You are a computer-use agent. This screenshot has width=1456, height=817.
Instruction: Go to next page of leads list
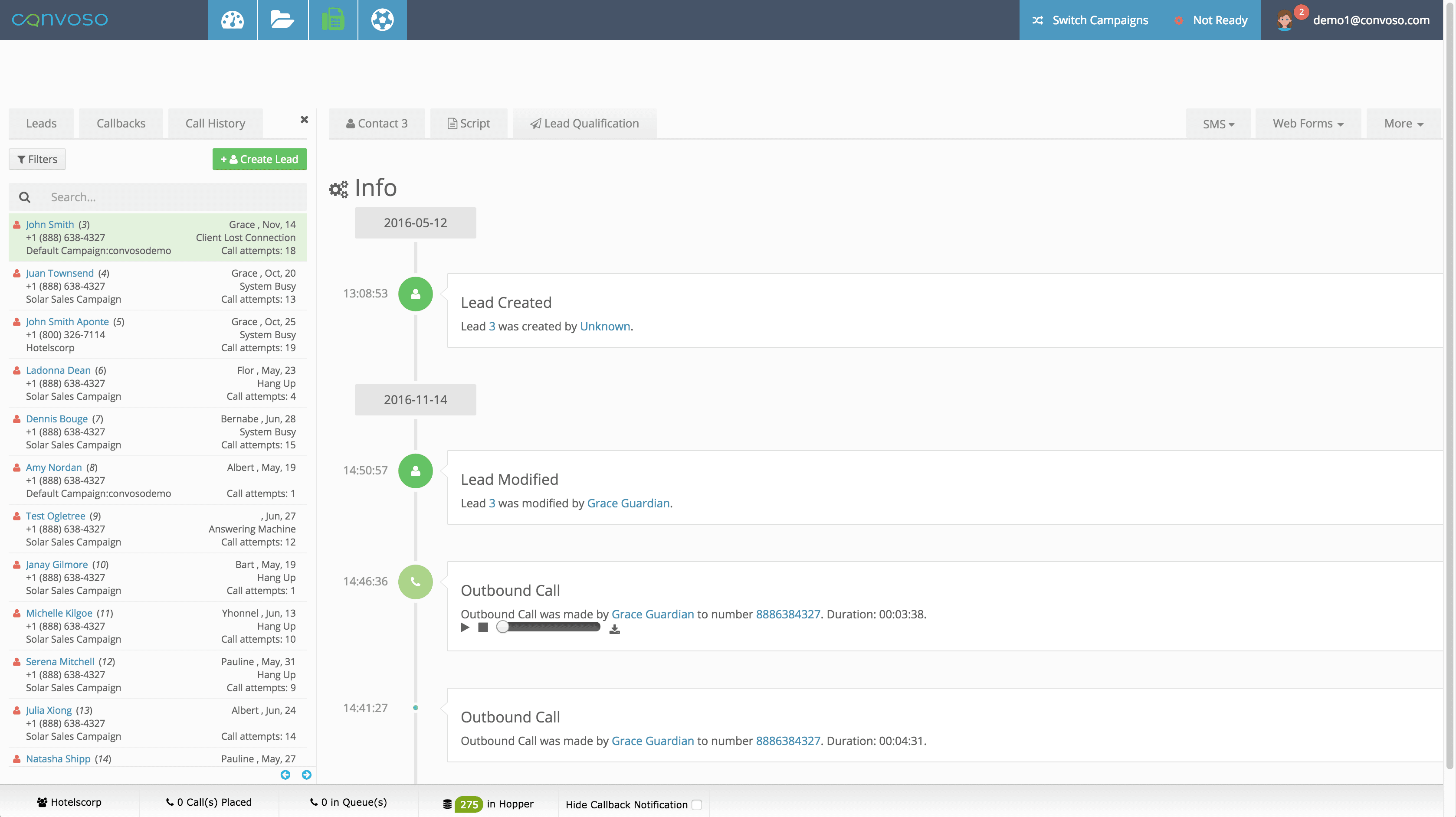pos(306,775)
